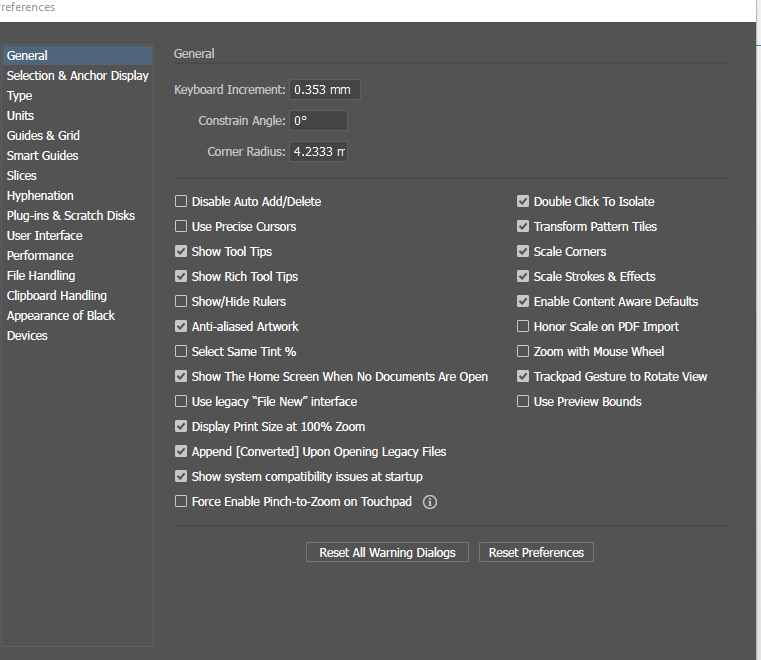Uncheck Show Rich Tool Tips
761x660 pixels.
tap(181, 276)
